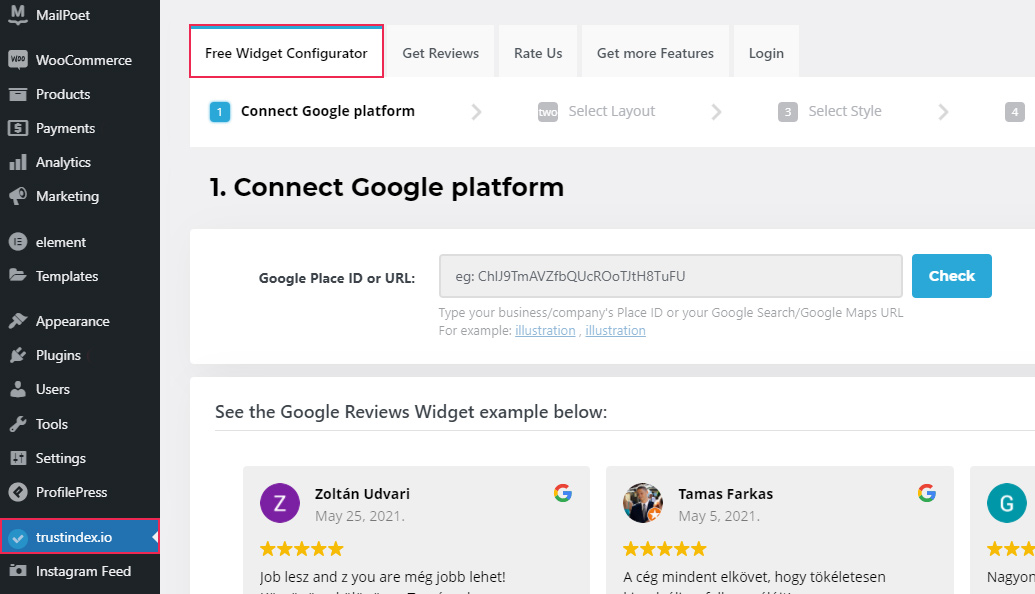
Task: Click Tamas Farkas's profile photo
Action: coord(643,503)
